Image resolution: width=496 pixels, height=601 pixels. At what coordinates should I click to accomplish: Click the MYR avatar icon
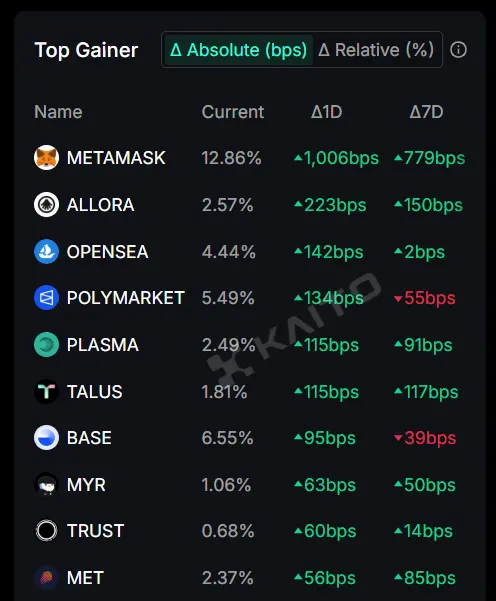(x=46, y=484)
